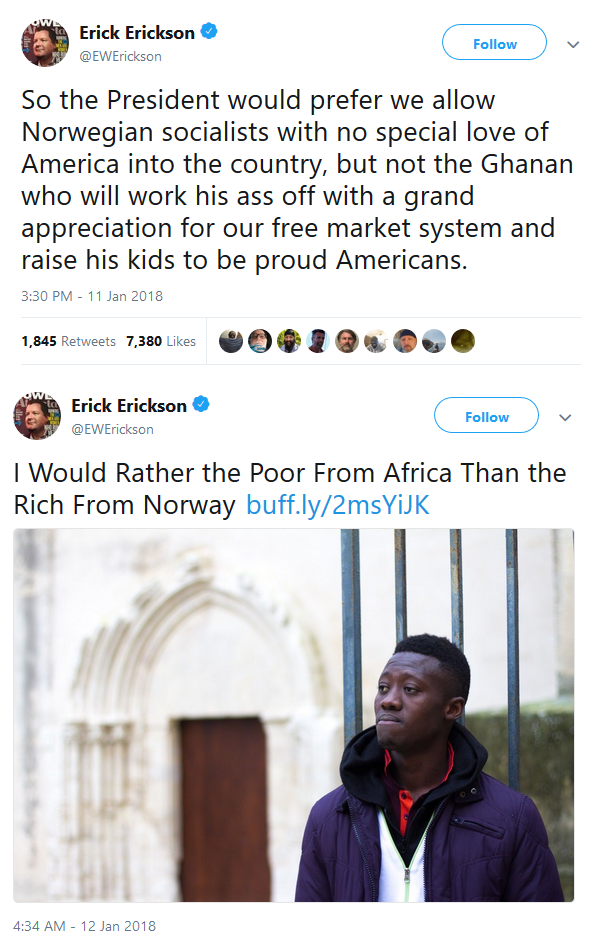Screen dimensions: 611x945
Task: Open the @EWErickson handle on the first tweet
Action: pos(121,57)
